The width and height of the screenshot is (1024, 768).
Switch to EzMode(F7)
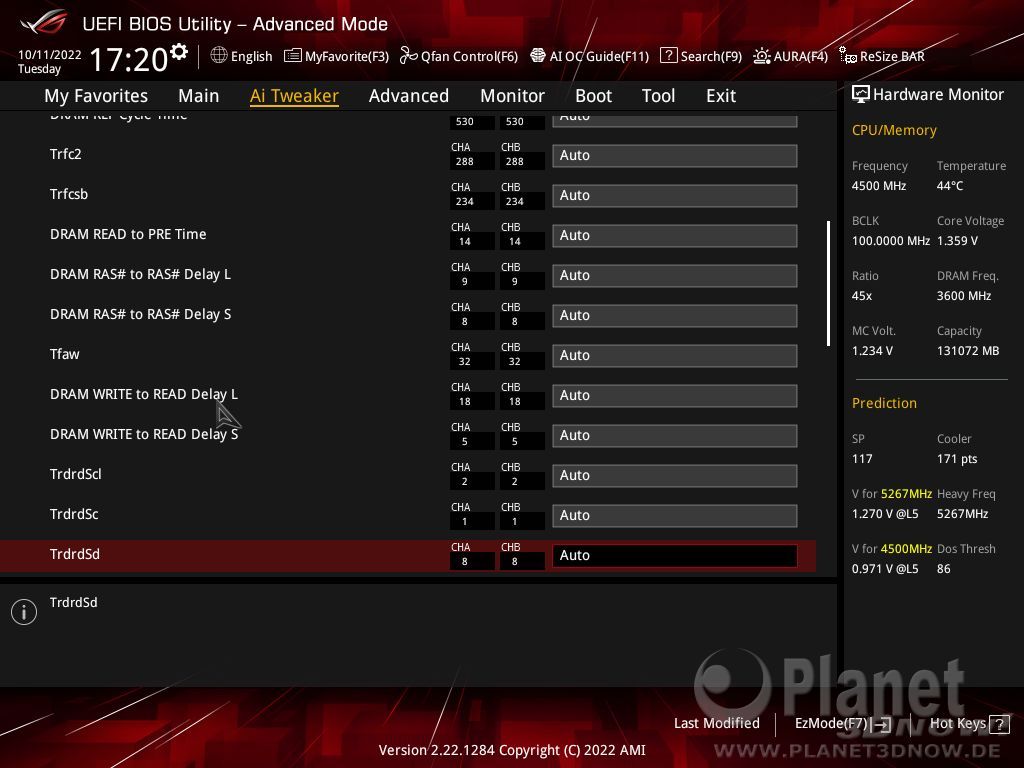click(x=842, y=724)
